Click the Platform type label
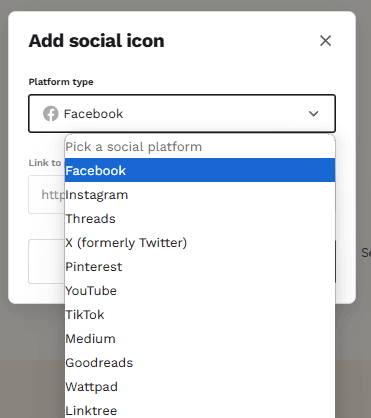 61,82
